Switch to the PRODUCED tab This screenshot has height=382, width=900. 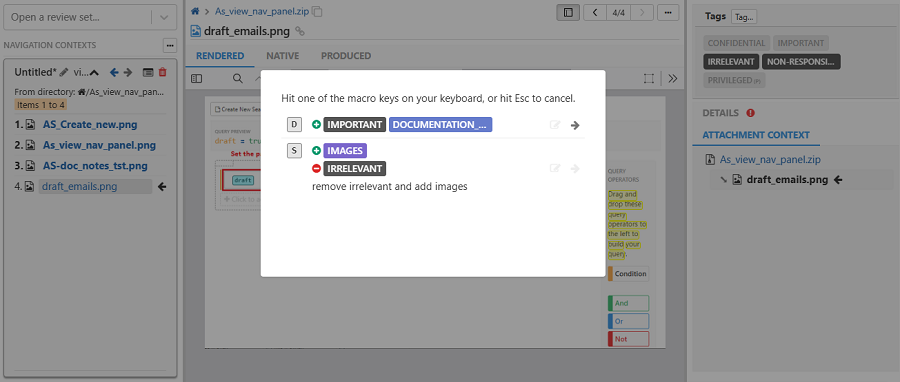tap(346, 56)
